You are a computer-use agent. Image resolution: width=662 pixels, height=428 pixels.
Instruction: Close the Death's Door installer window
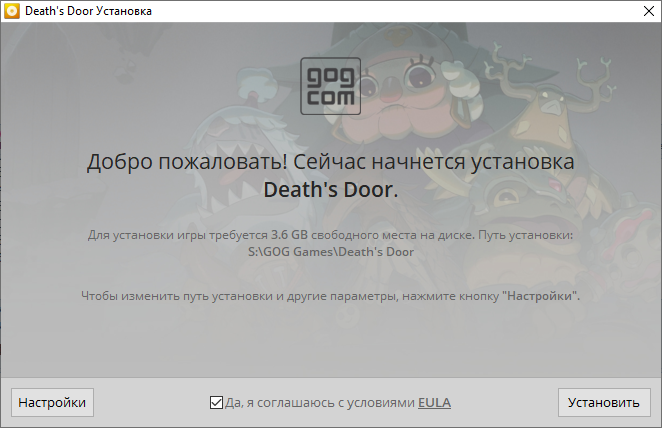tap(649, 11)
